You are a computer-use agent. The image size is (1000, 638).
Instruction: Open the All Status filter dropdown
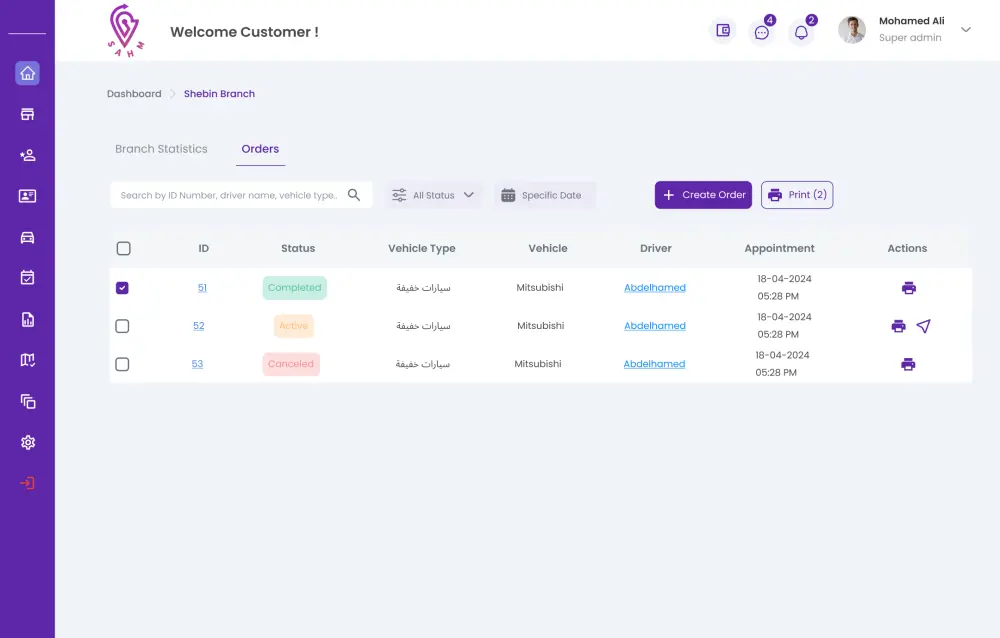434,195
